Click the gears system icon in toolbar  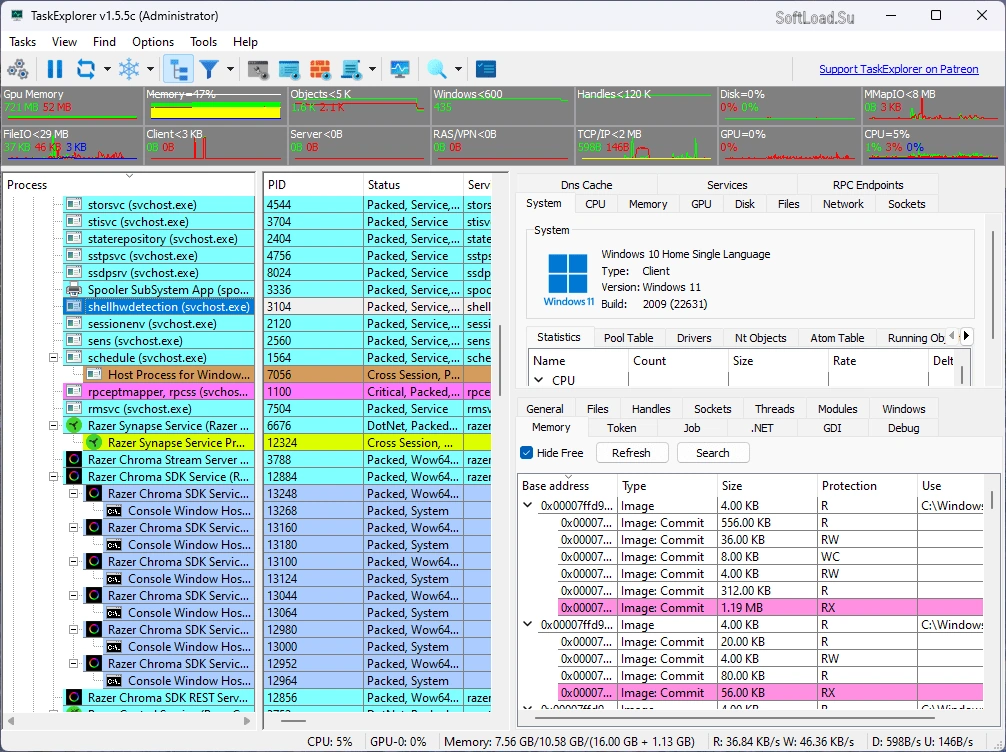[18, 69]
